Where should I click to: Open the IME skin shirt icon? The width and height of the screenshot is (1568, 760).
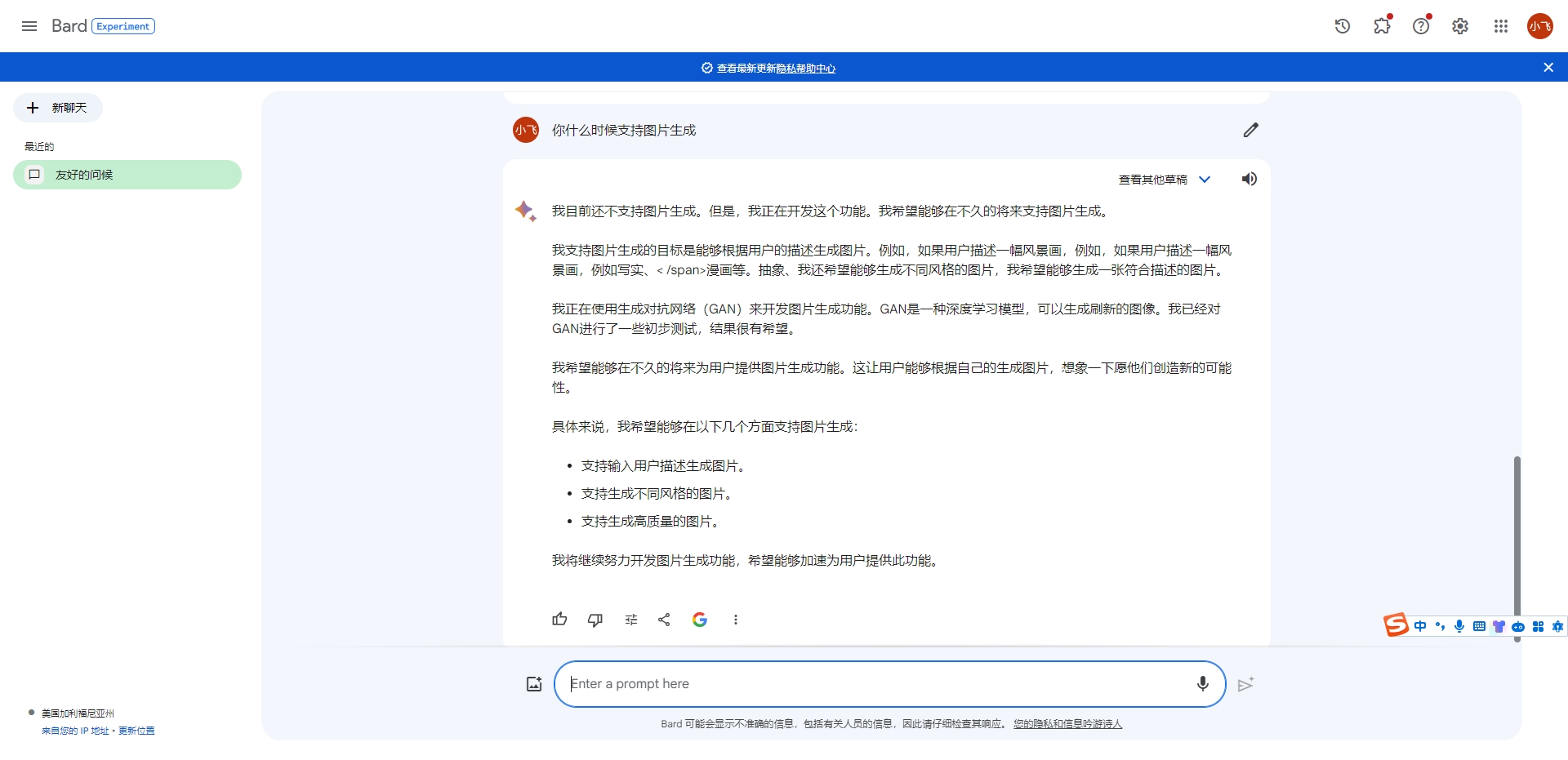click(x=1499, y=626)
